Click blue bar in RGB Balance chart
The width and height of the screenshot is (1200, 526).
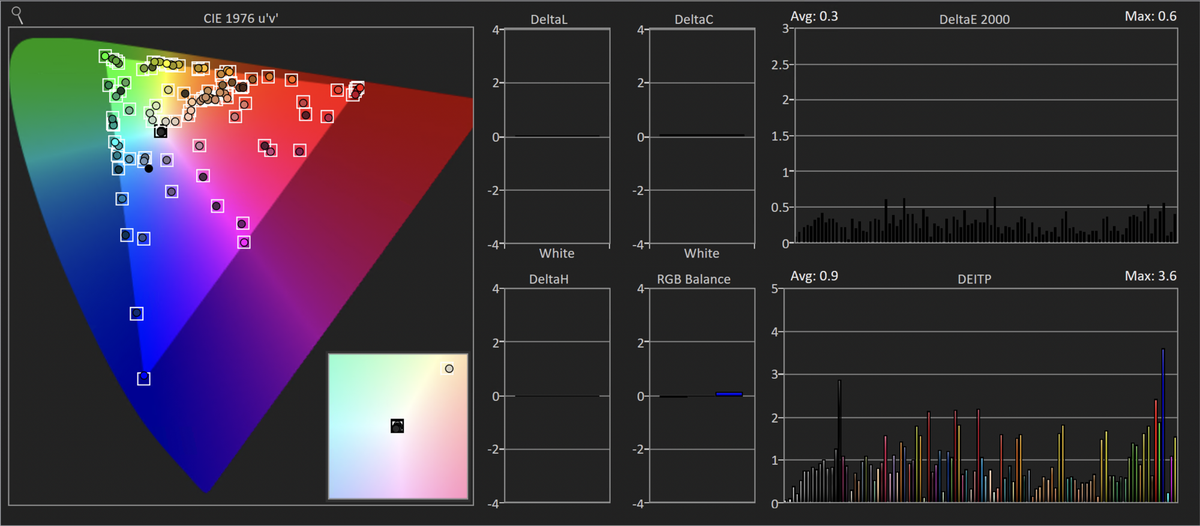(x=729, y=394)
